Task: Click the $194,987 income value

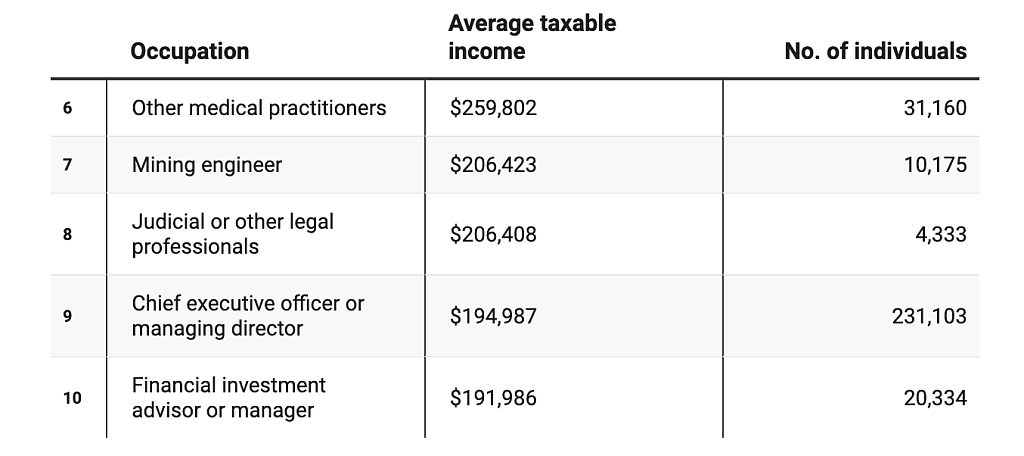Action: tap(493, 316)
